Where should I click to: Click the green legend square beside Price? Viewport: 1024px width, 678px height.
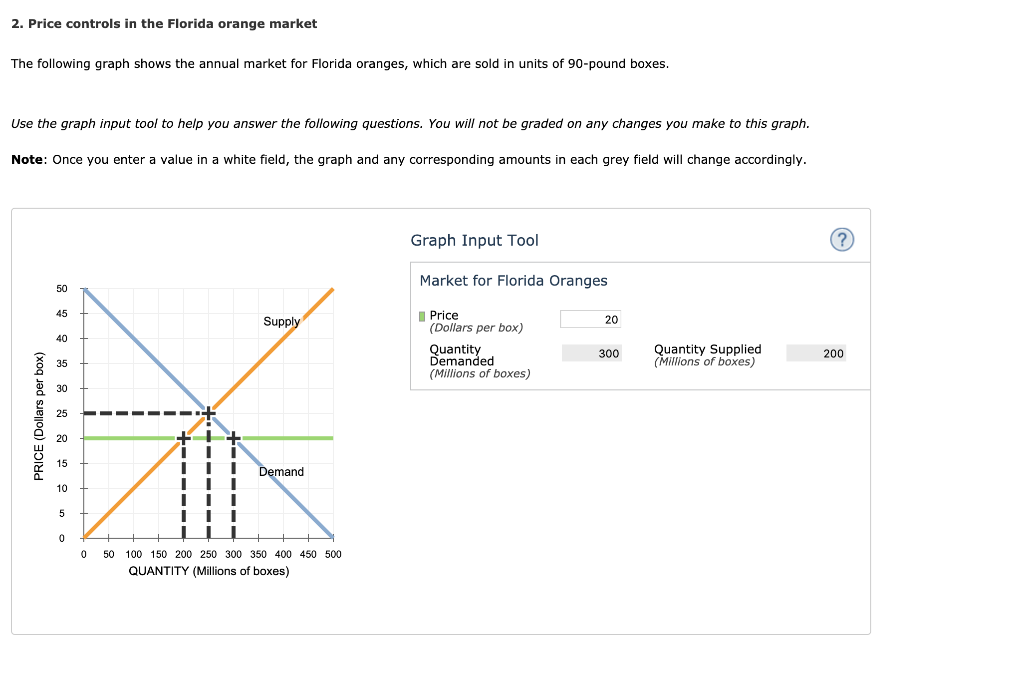coord(421,315)
